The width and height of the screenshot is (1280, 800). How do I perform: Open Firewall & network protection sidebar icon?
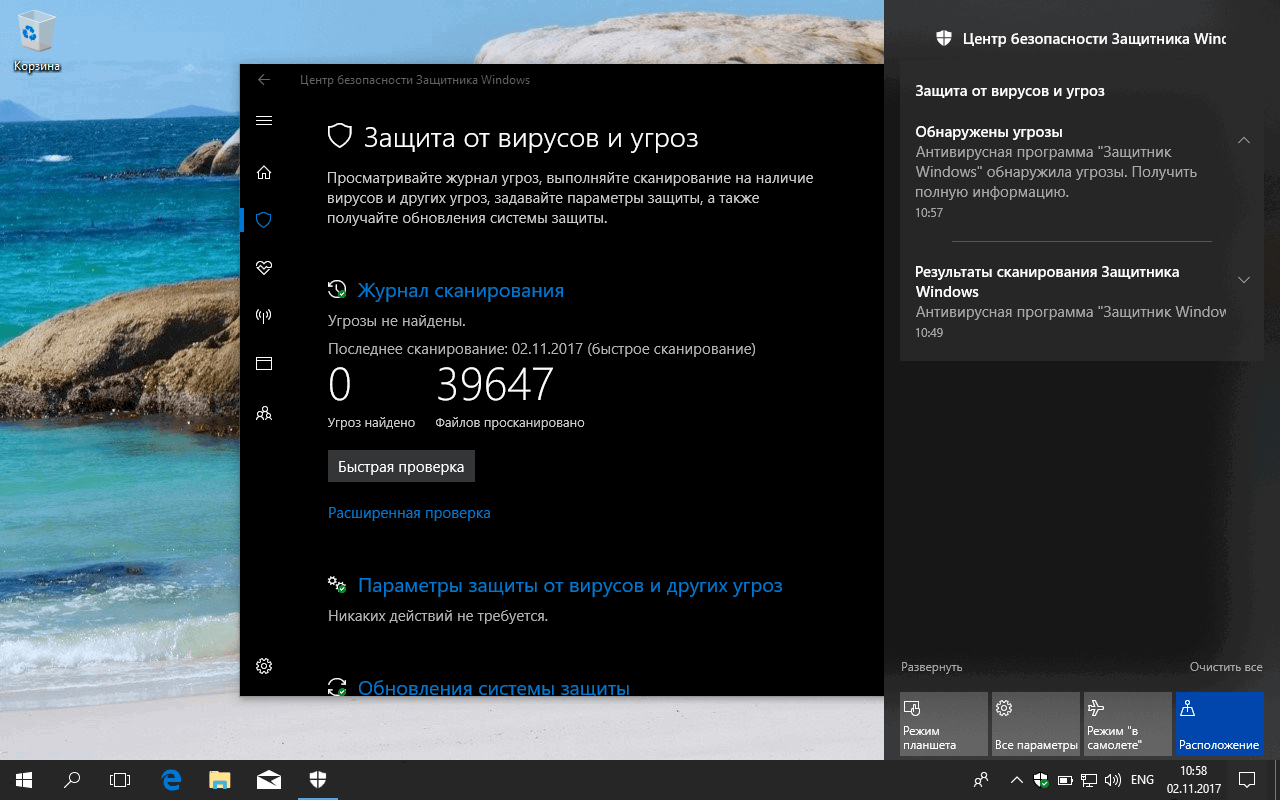(263, 315)
